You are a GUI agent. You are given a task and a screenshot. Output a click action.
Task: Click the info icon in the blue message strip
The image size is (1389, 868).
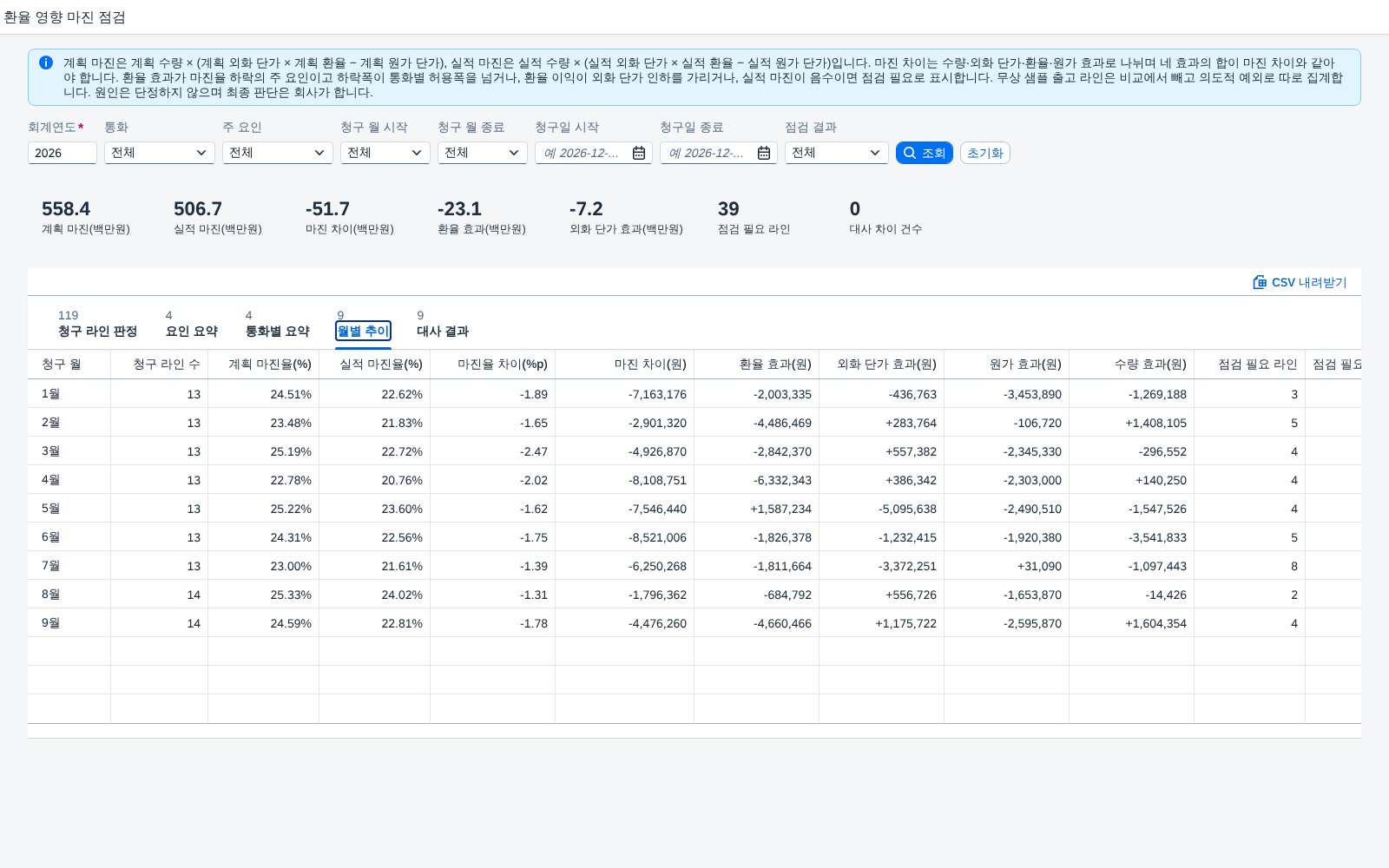pos(46,62)
